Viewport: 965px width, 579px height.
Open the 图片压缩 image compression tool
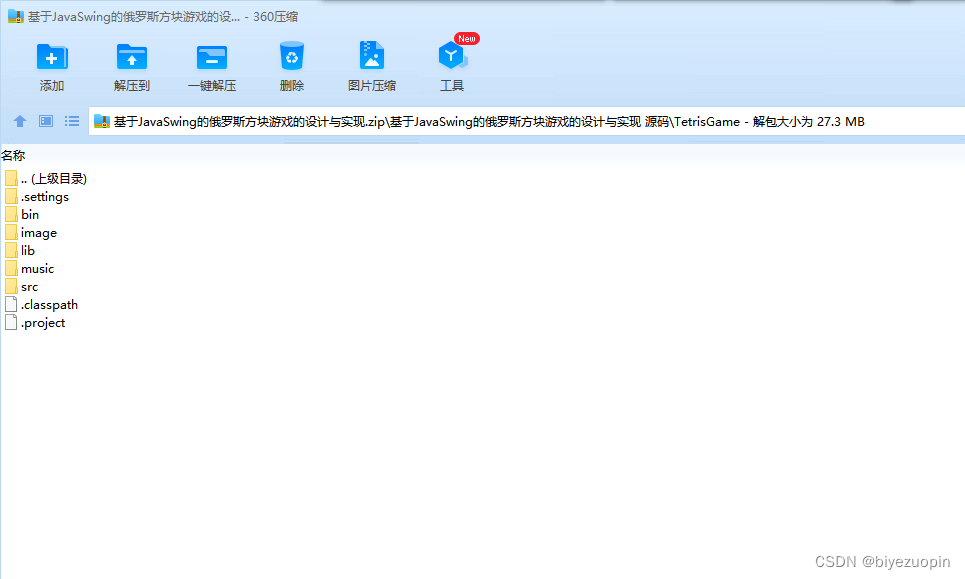click(371, 62)
